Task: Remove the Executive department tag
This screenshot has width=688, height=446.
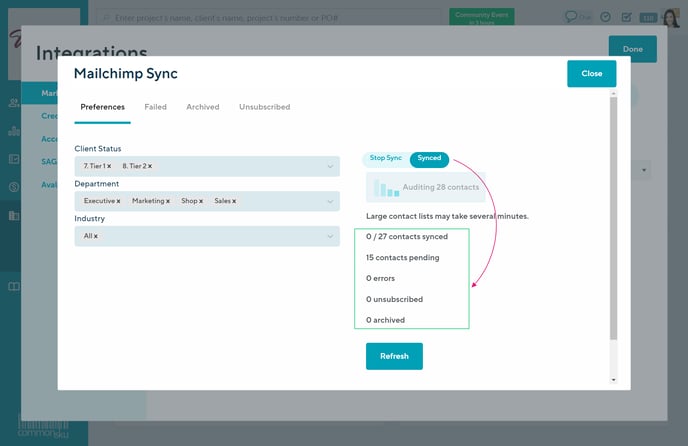Action: [118, 201]
